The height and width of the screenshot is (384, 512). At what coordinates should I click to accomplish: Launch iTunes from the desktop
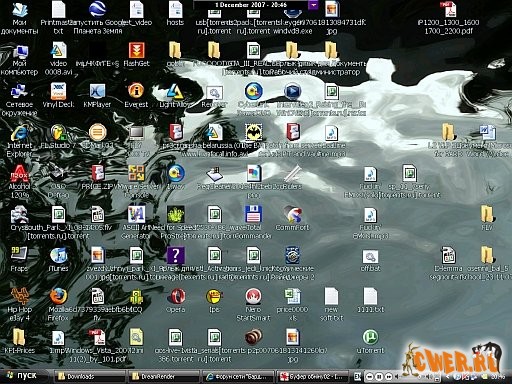[58, 259]
